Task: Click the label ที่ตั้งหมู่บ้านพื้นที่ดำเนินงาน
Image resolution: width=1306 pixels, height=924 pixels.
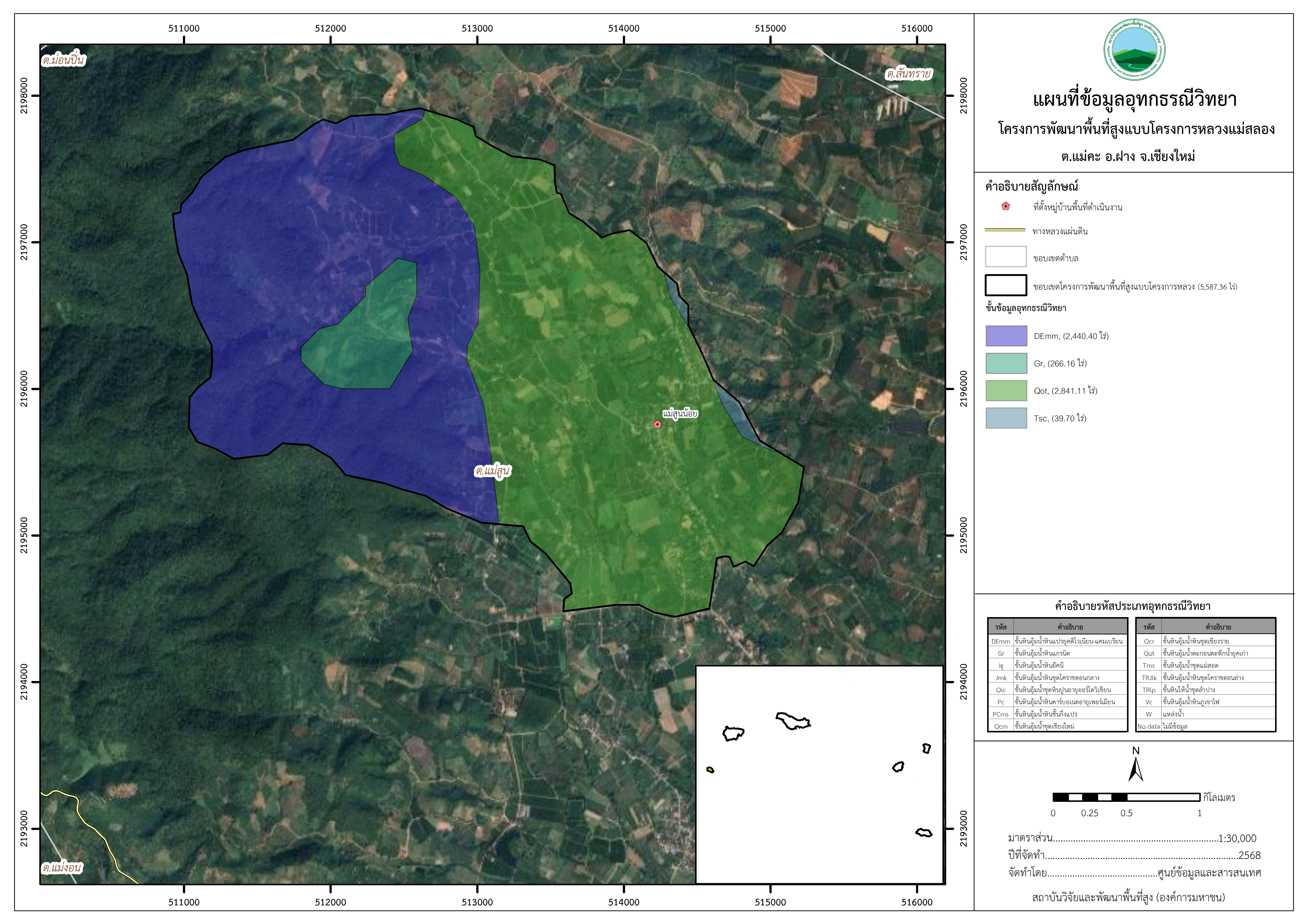Action: pos(1078,207)
